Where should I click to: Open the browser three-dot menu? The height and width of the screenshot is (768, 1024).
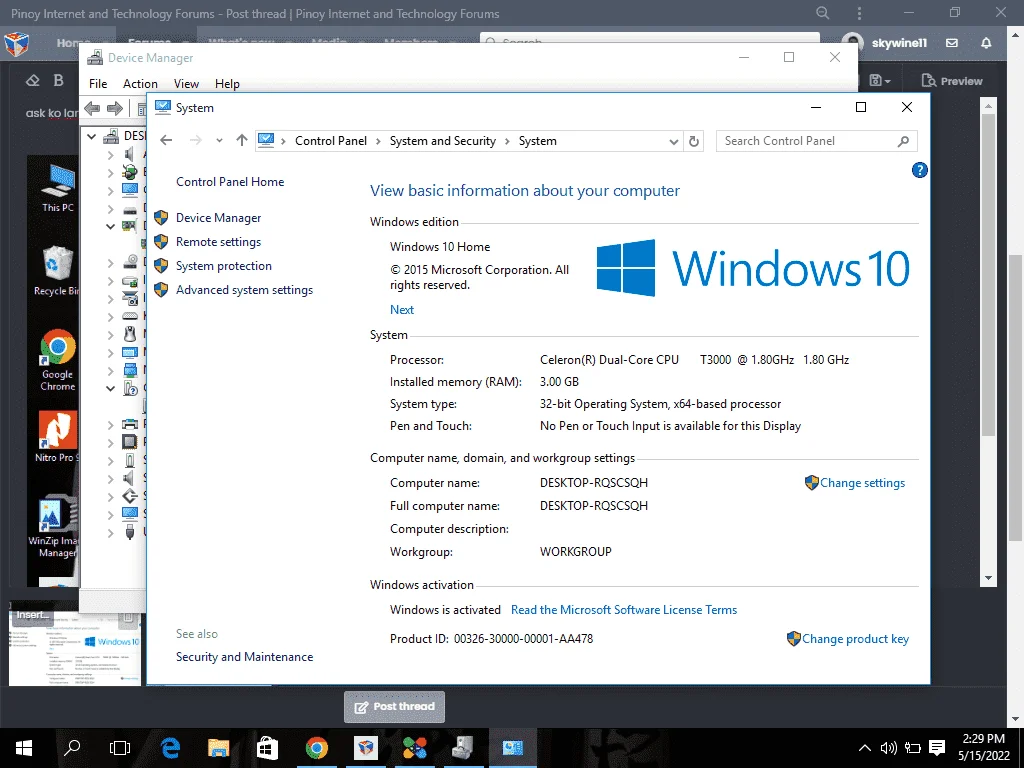[859, 13]
